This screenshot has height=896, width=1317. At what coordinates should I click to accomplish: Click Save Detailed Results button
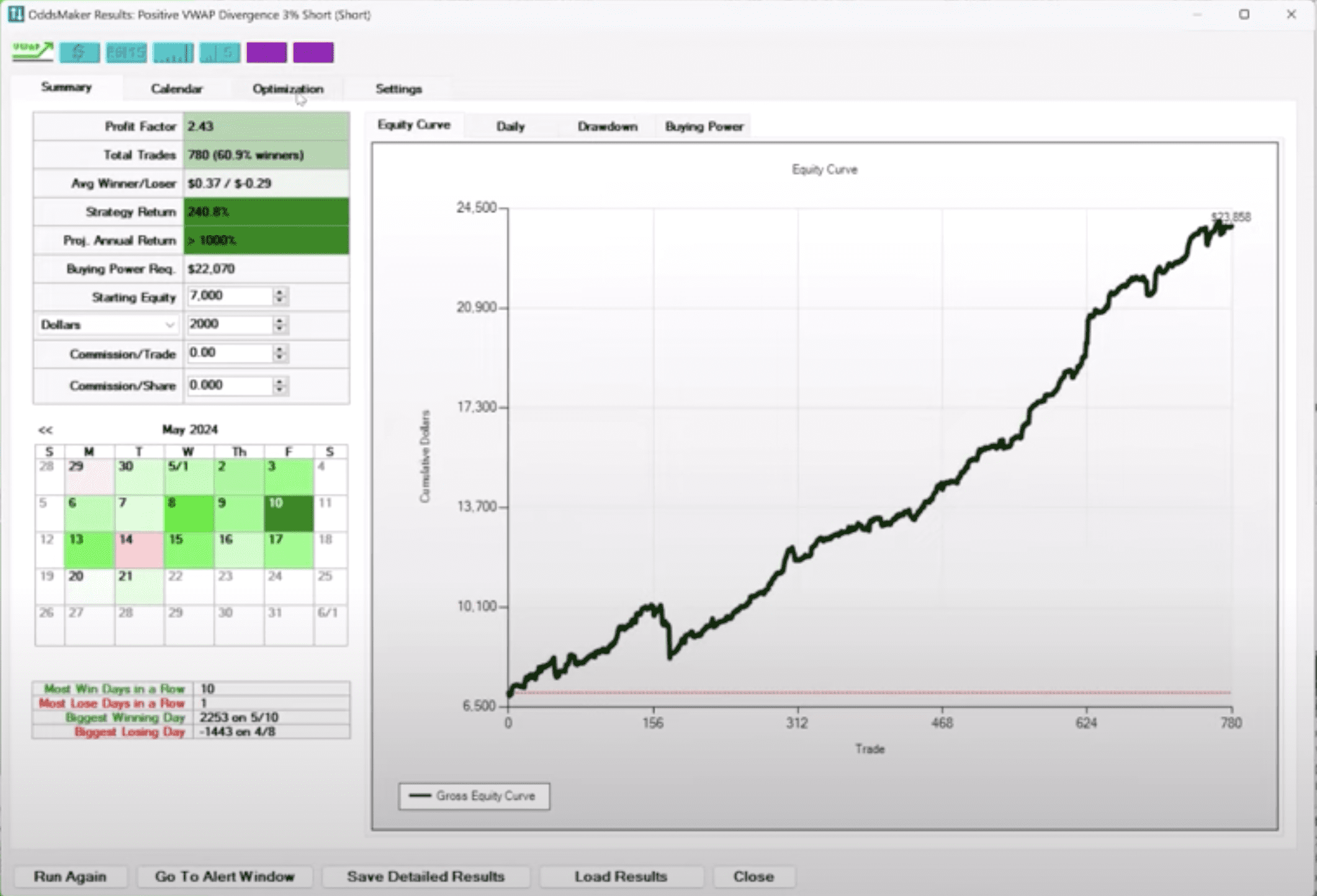point(426,876)
